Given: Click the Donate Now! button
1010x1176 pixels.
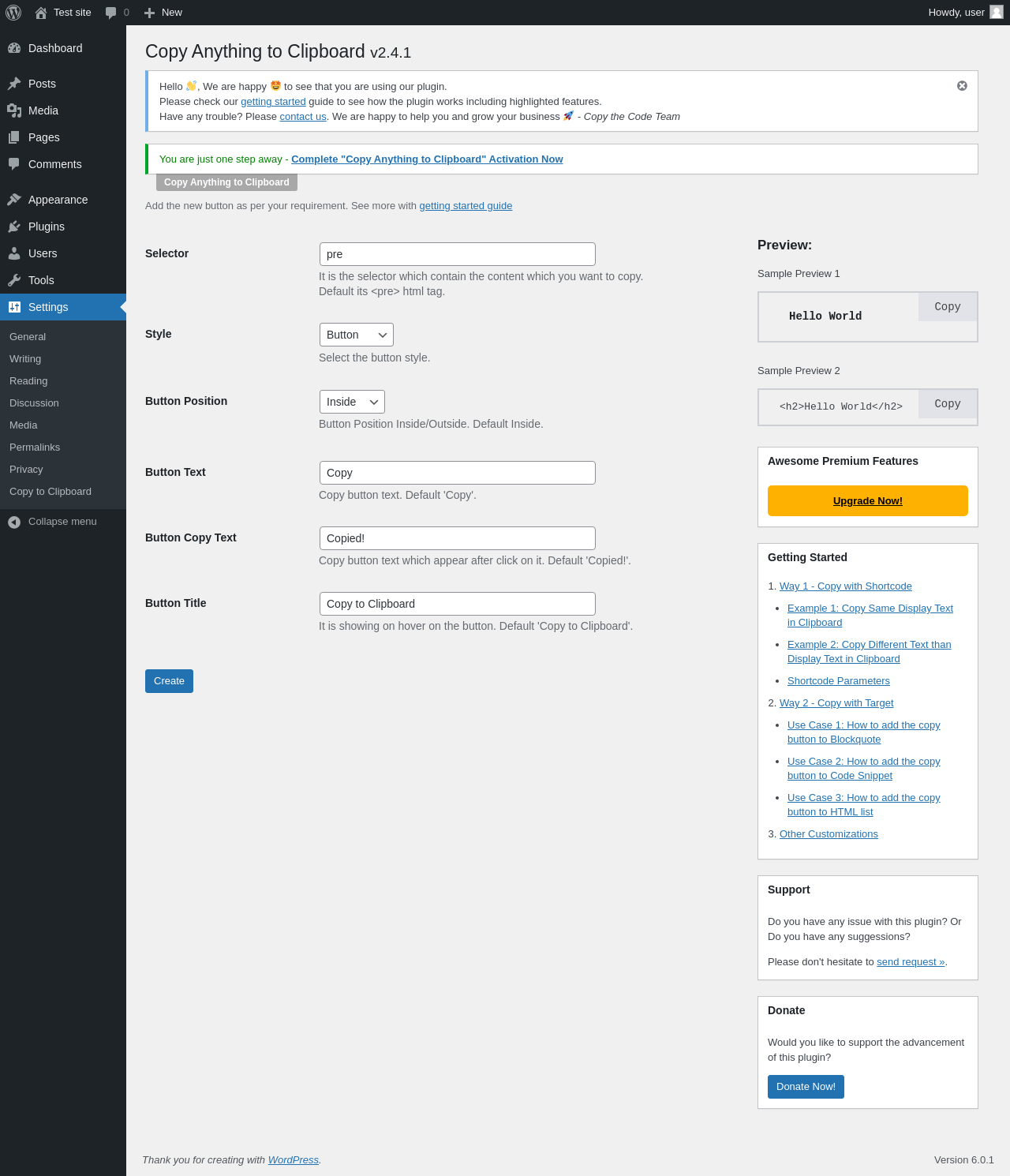Looking at the screenshot, I should [x=806, y=1087].
